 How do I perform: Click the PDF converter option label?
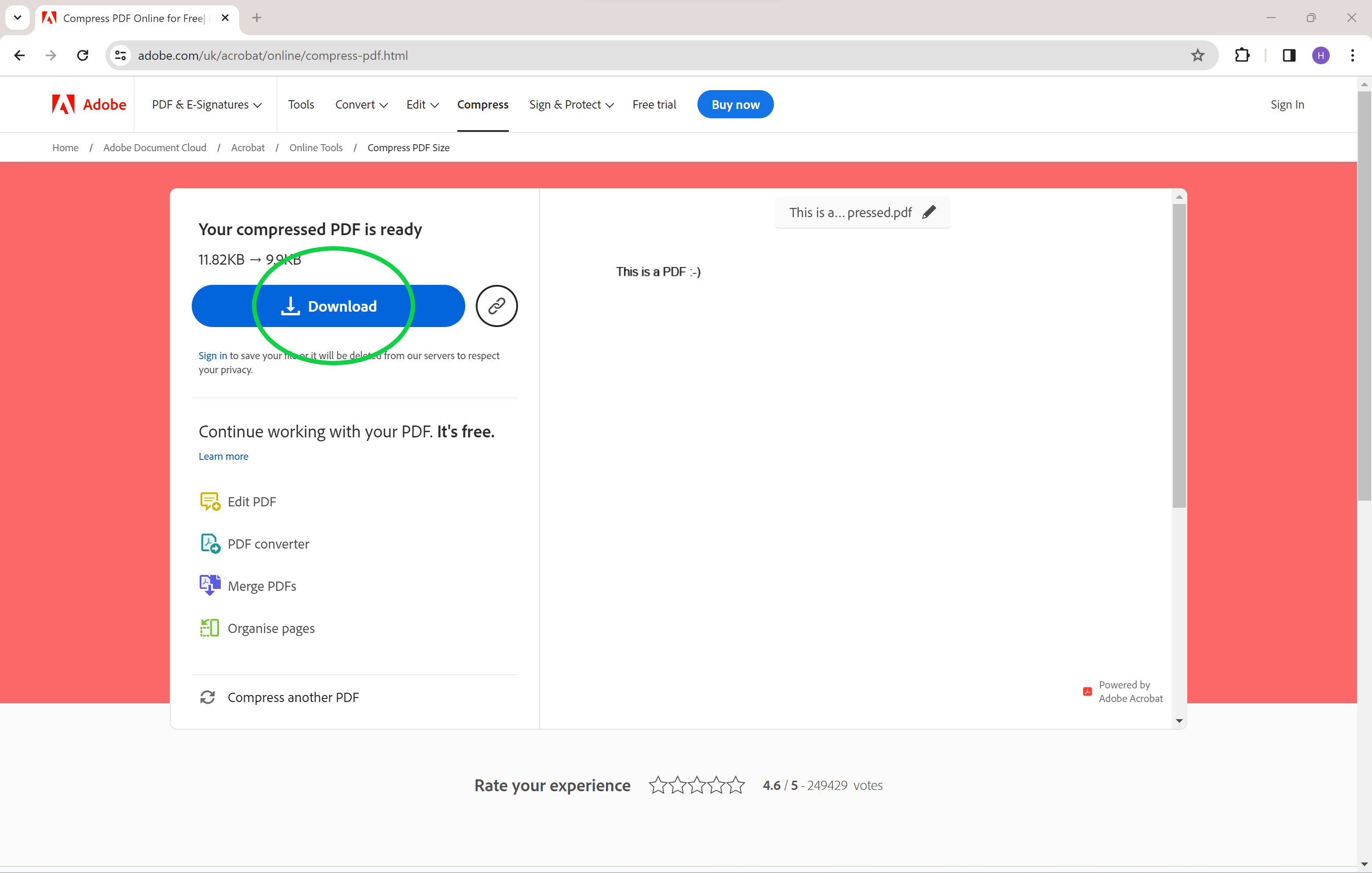268,544
